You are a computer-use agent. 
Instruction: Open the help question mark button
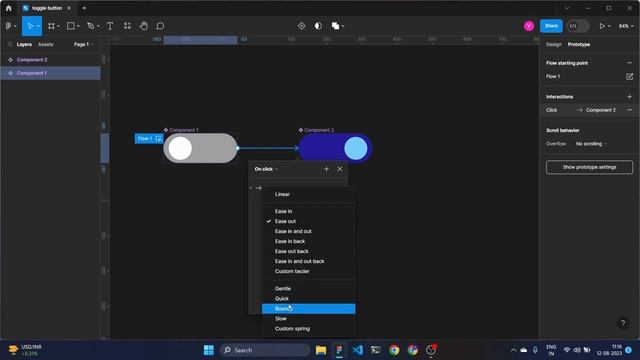click(623, 323)
